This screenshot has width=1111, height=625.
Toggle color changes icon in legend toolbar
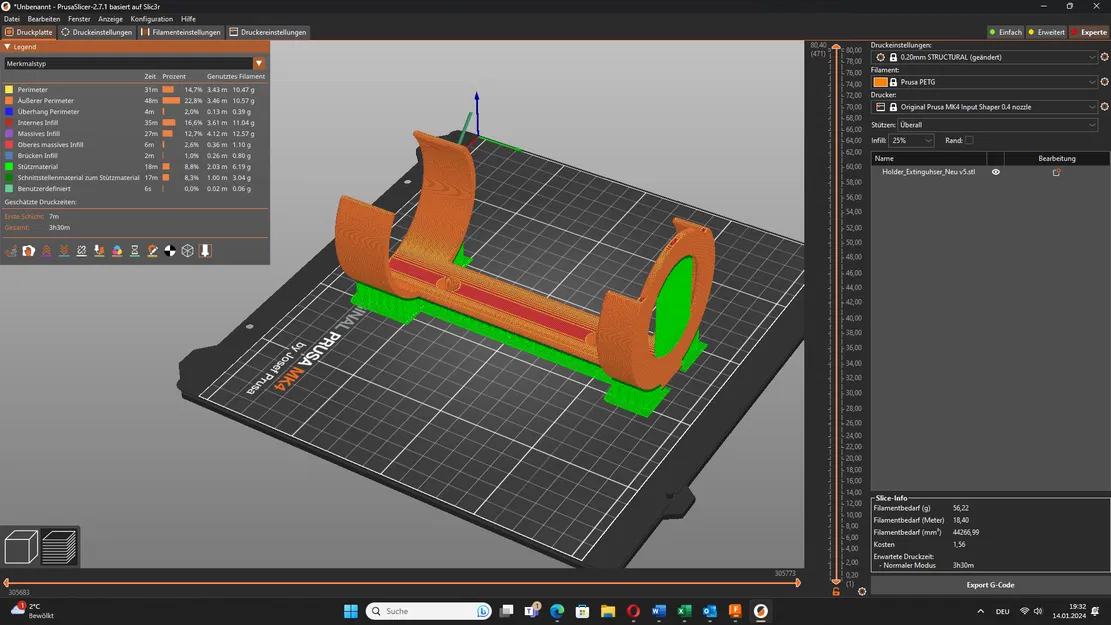[117, 251]
